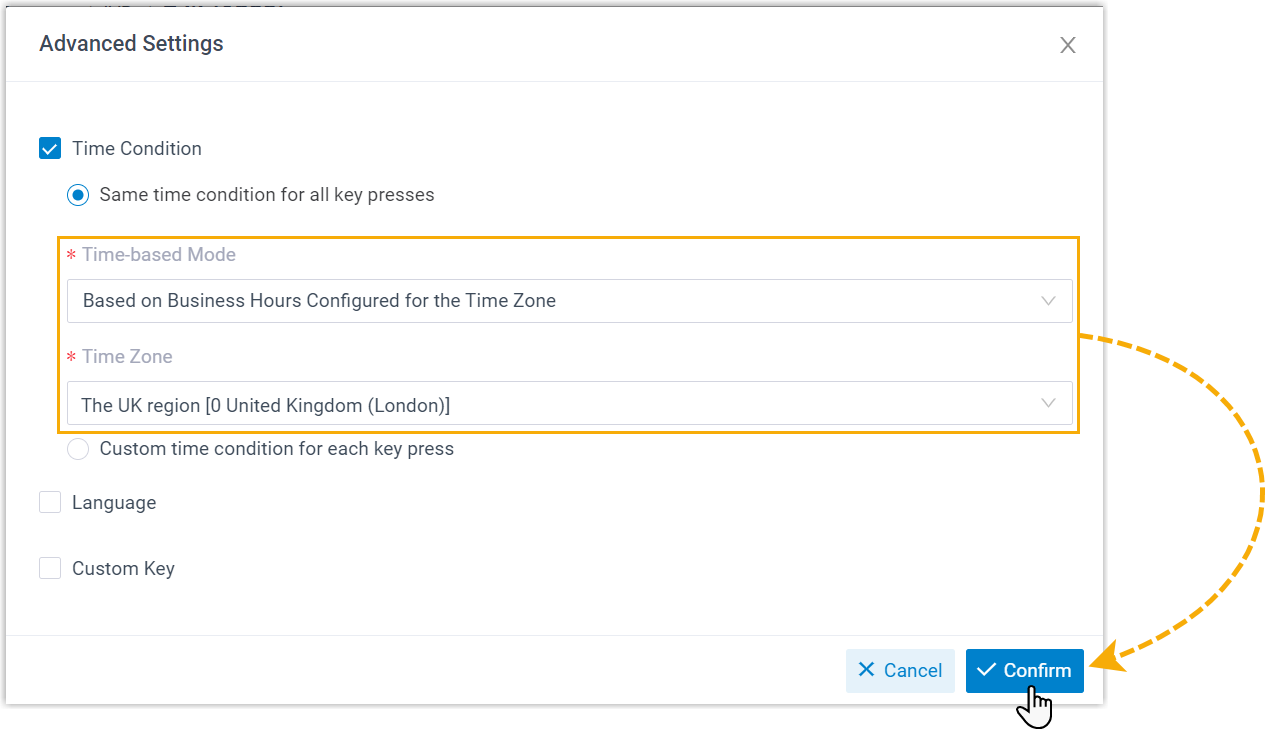
Task: Enable the Language checkbox
Action: coord(50,503)
